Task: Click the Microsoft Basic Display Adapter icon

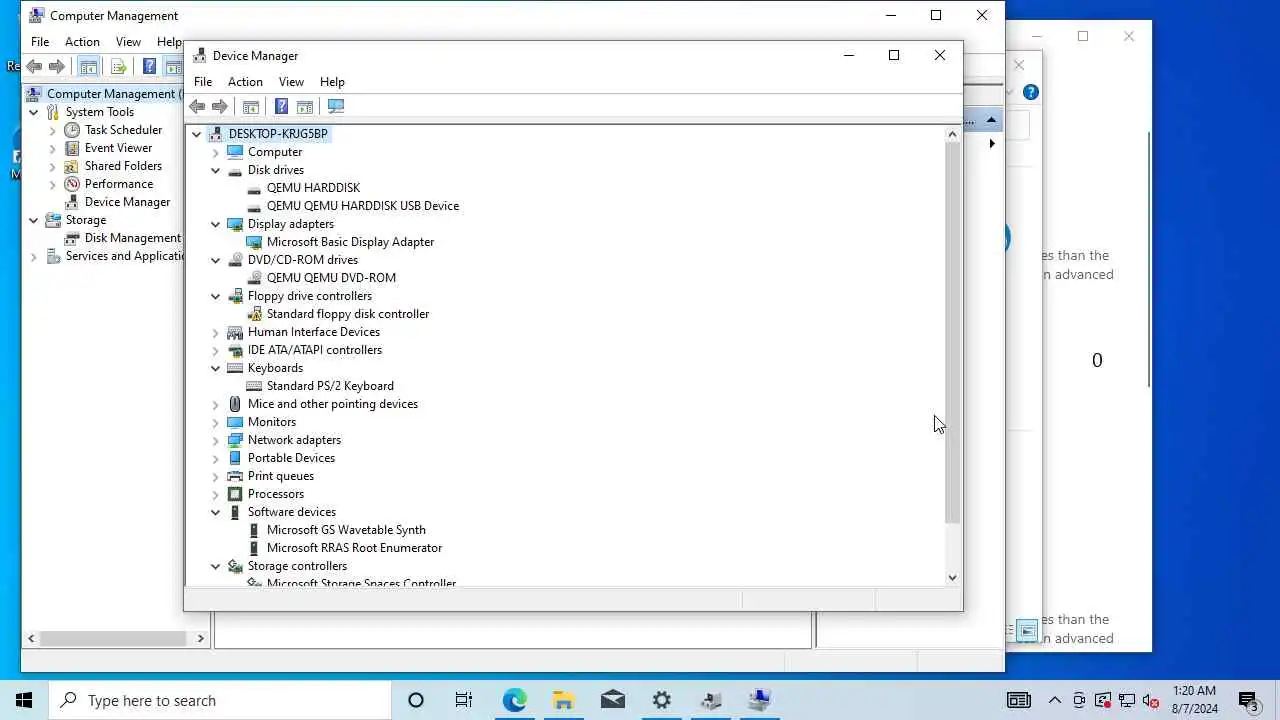Action: 254,242
